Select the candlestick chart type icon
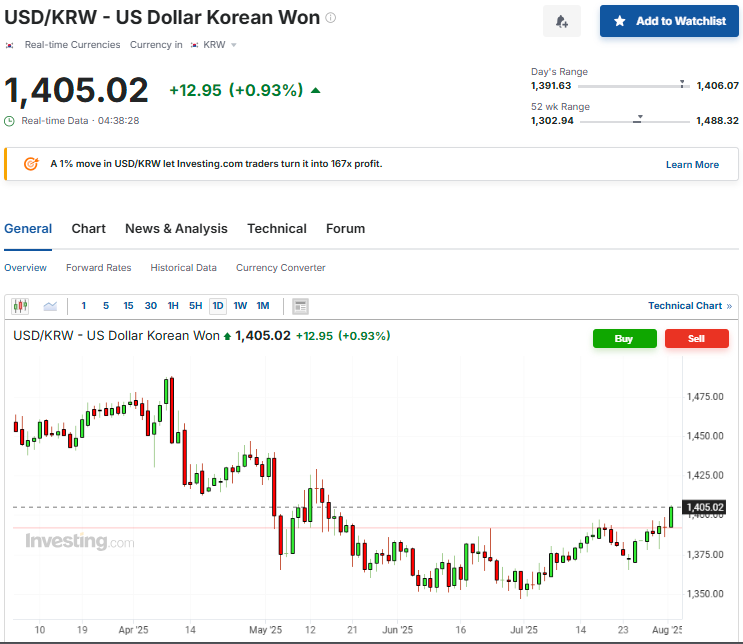 [20, 306]
